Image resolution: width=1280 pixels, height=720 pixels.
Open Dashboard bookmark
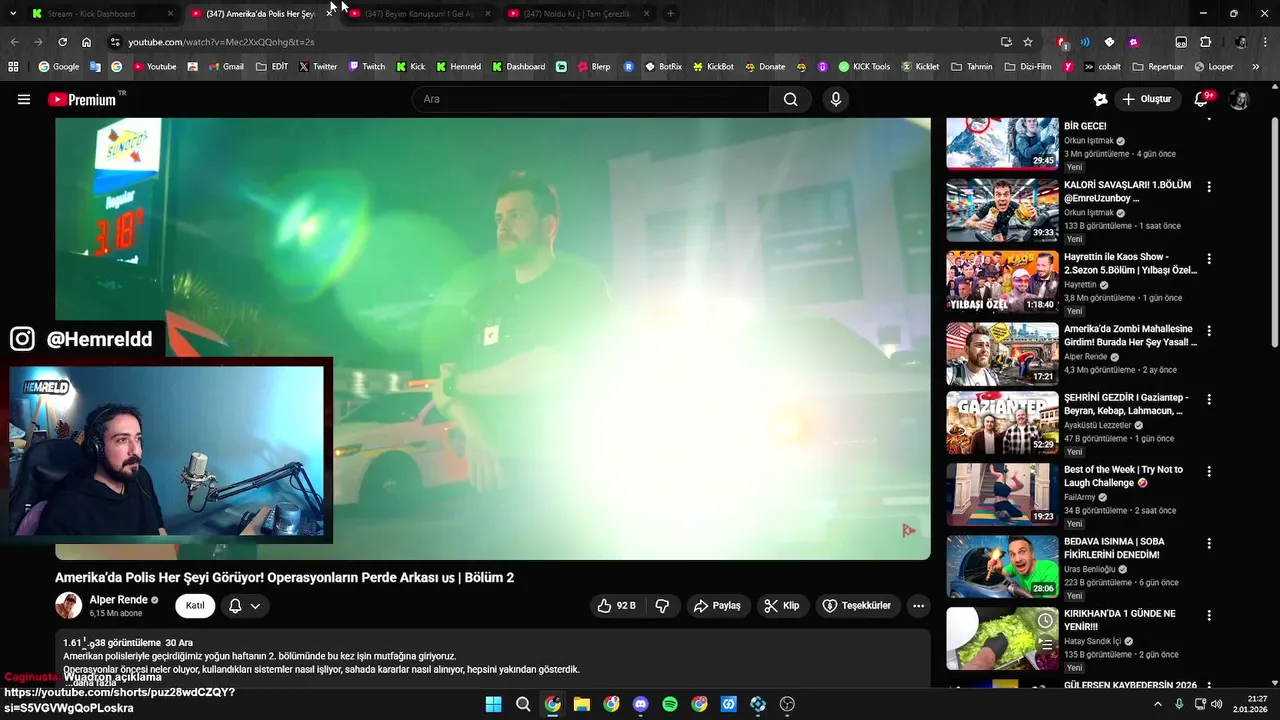tap(518, 67)
